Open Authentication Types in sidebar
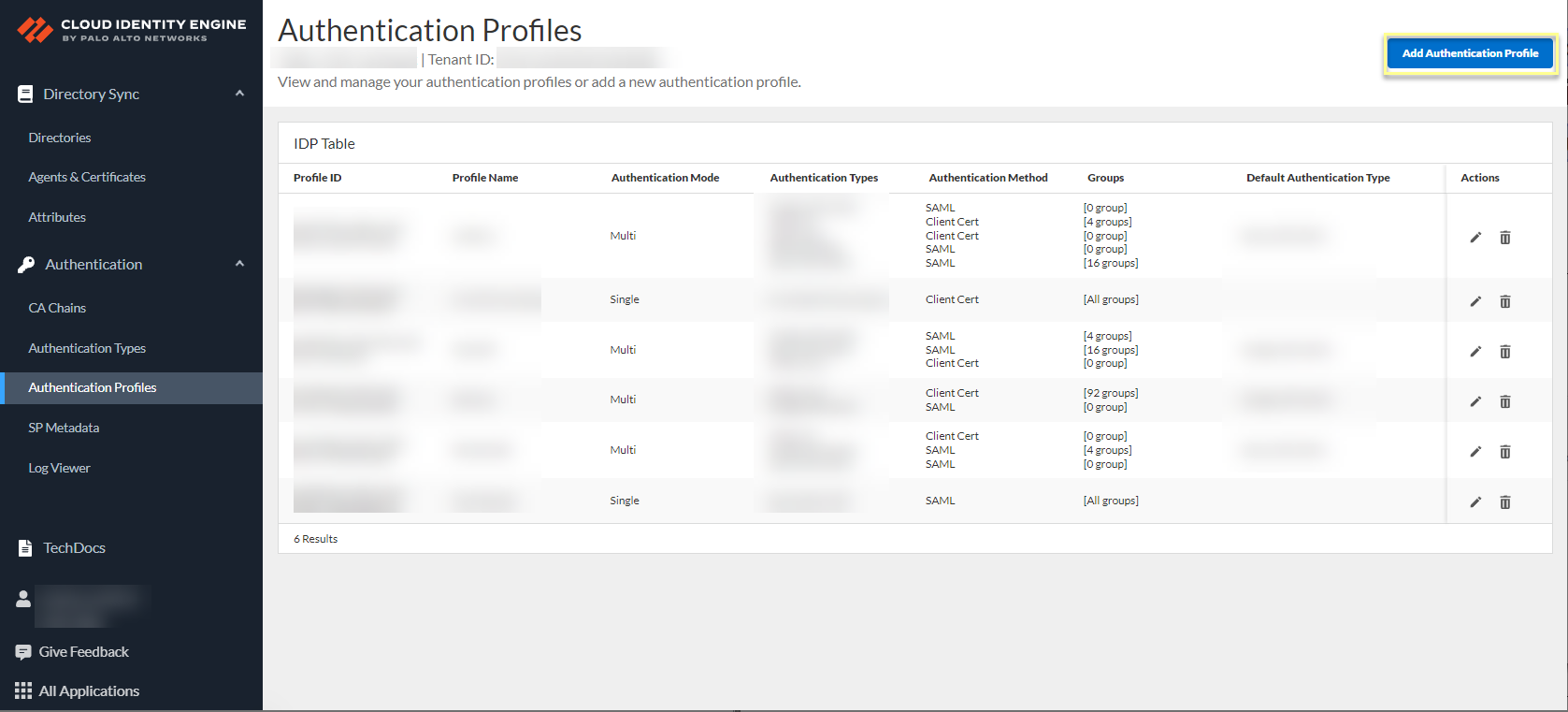The image size is (1568, 712). 87,348
